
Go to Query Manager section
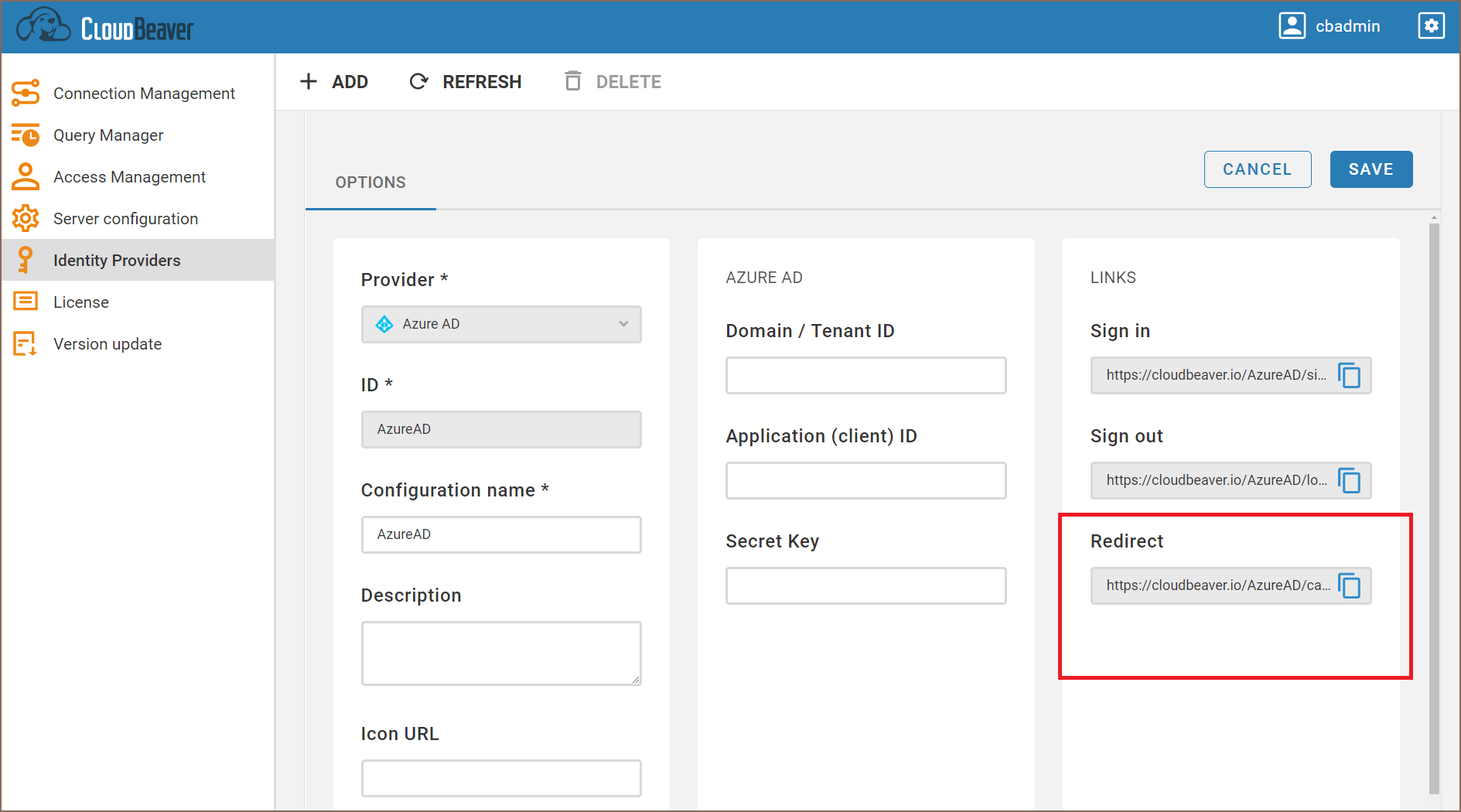(108, 135)
